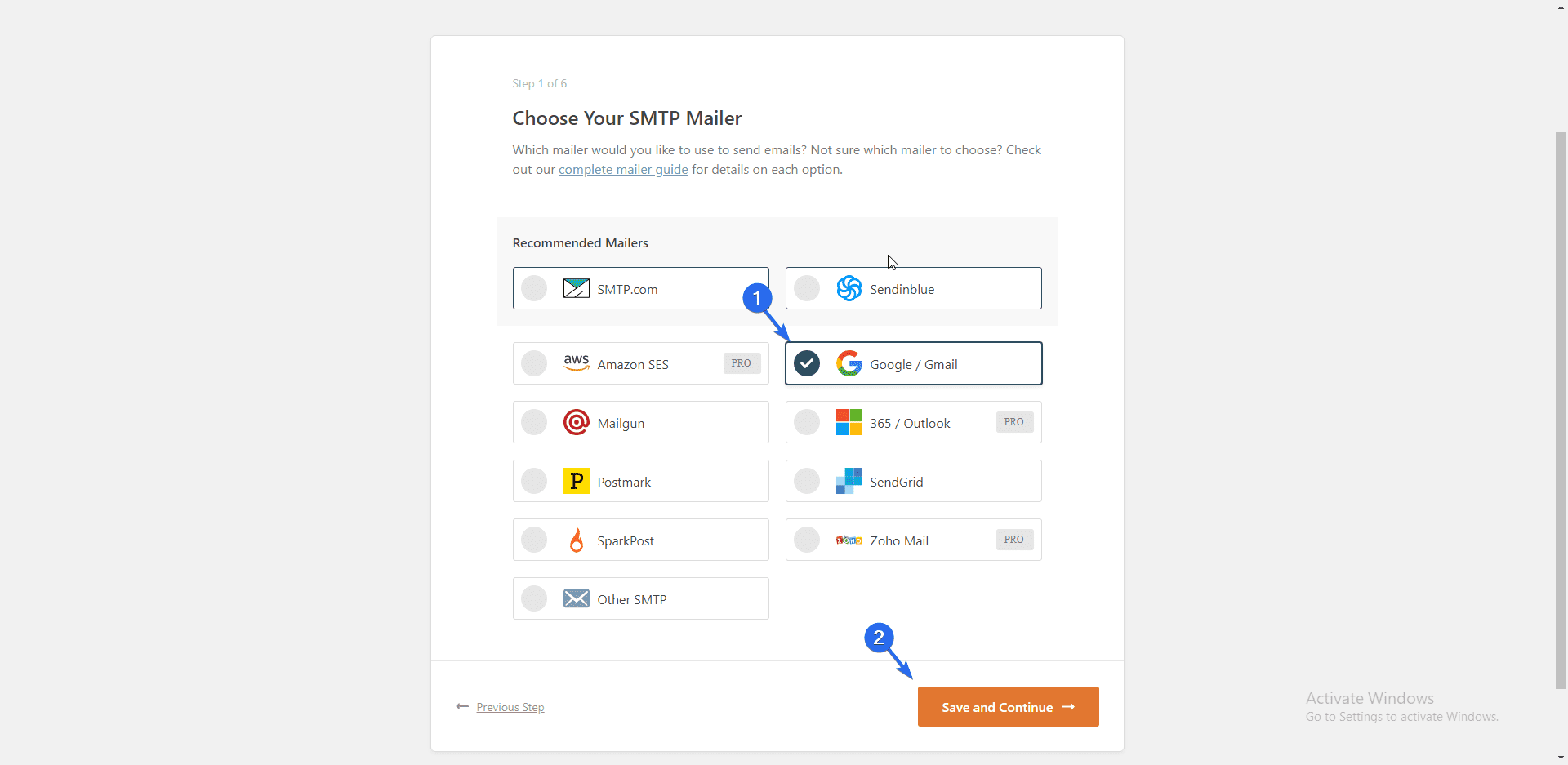1568x765 pixels.
Task: Click the PRO badge on Zoho Mail
Action: (1014, 540)
